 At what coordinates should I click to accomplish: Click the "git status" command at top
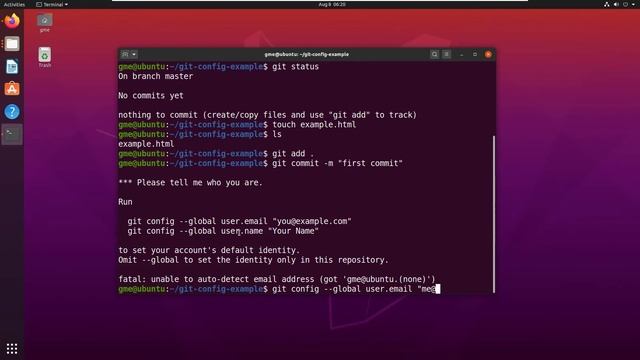point(295,67)
